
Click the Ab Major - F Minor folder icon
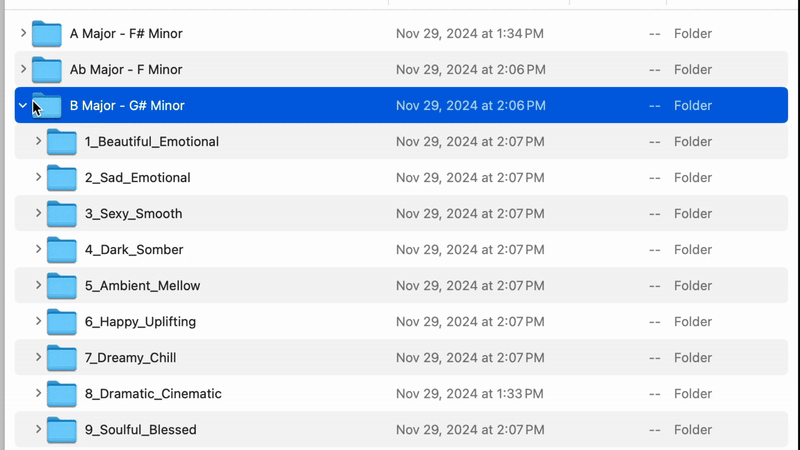pyautogui.click(x=46, y=69)
